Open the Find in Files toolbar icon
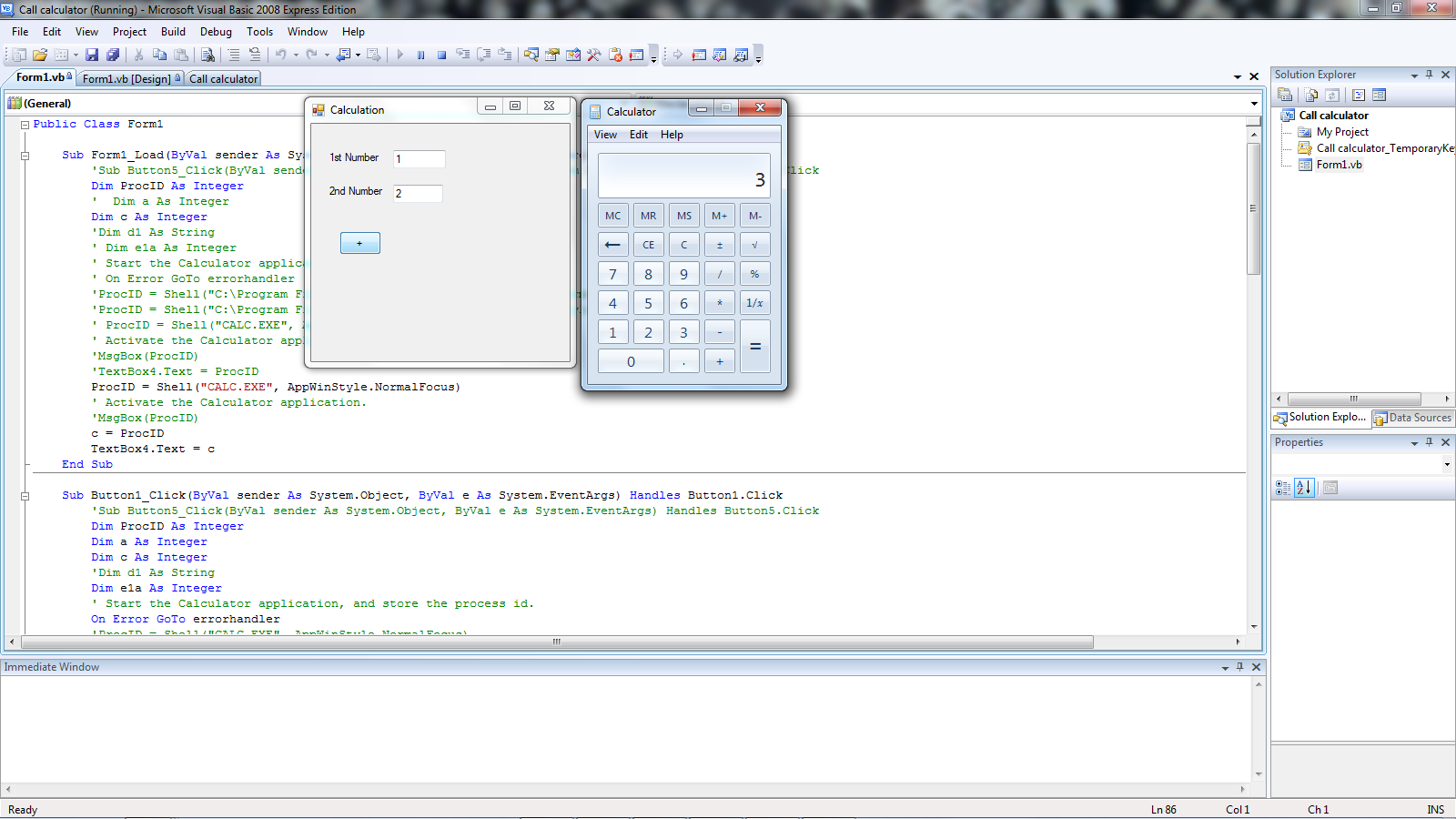 [207, 56]
